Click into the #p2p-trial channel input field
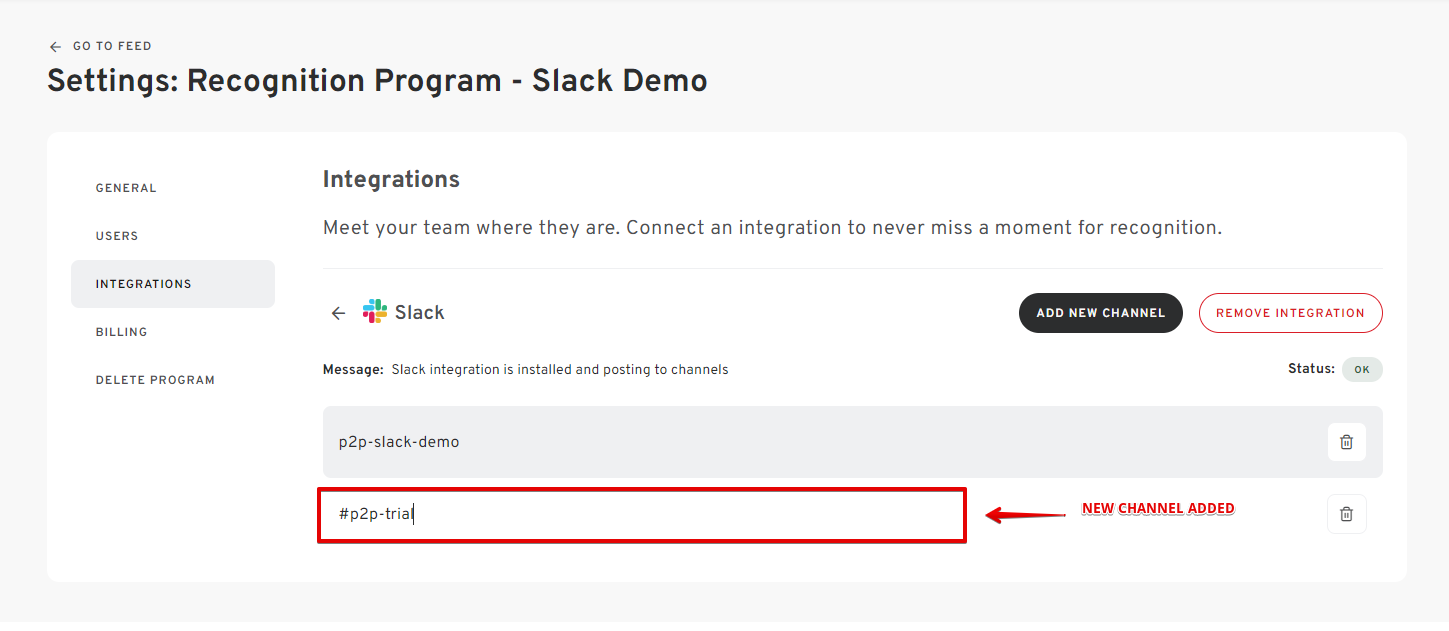Image resolution: width=1449 pixels, height=631 pixels. click(x=642, y=515)
